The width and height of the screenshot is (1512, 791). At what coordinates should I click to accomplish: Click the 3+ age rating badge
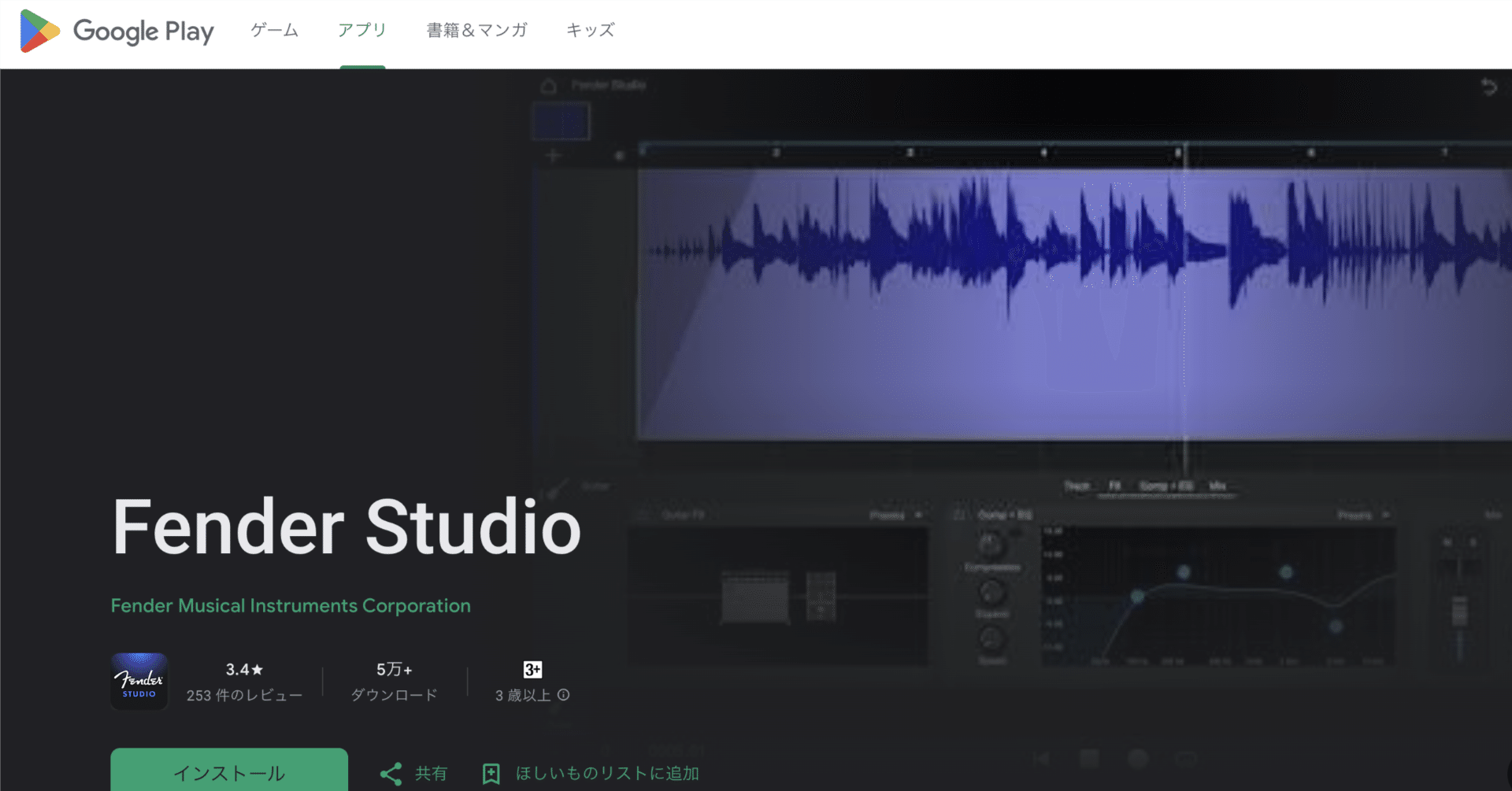click(532, 670)
